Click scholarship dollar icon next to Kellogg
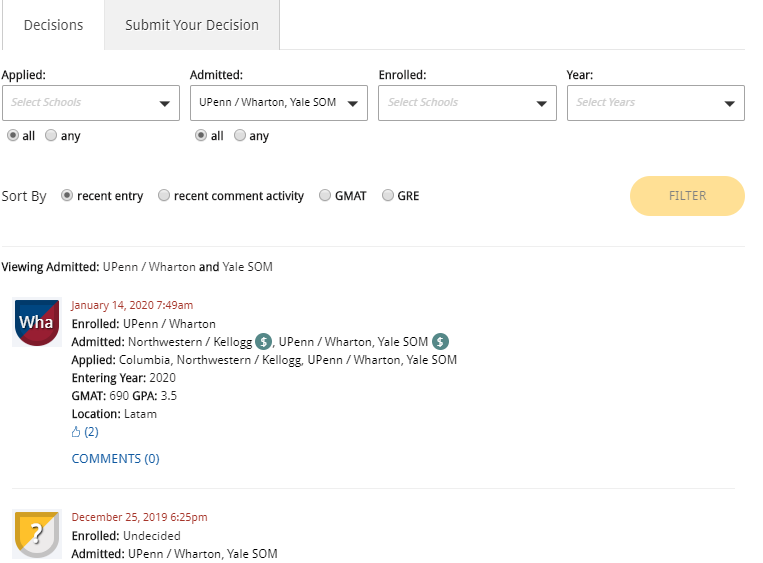 [x=263, y=342]
